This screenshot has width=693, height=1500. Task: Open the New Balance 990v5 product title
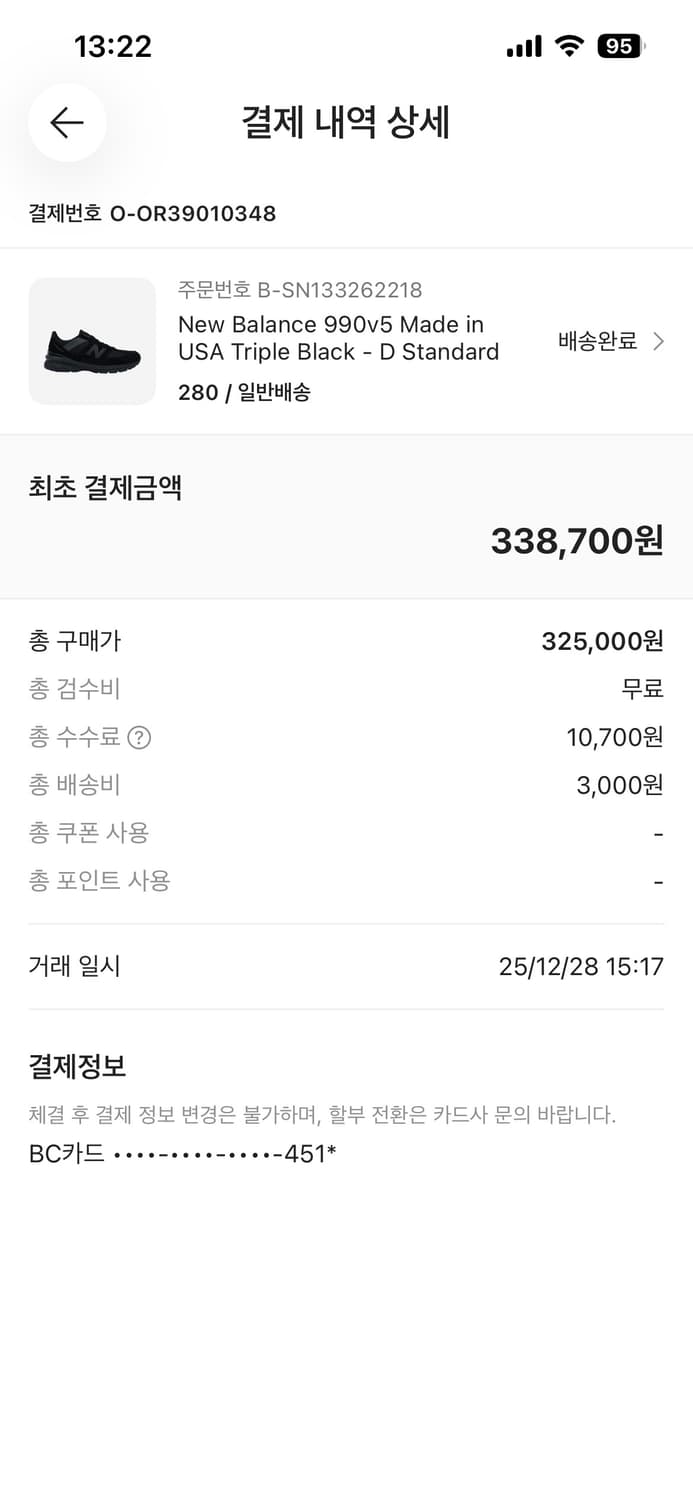click(339, 338)
